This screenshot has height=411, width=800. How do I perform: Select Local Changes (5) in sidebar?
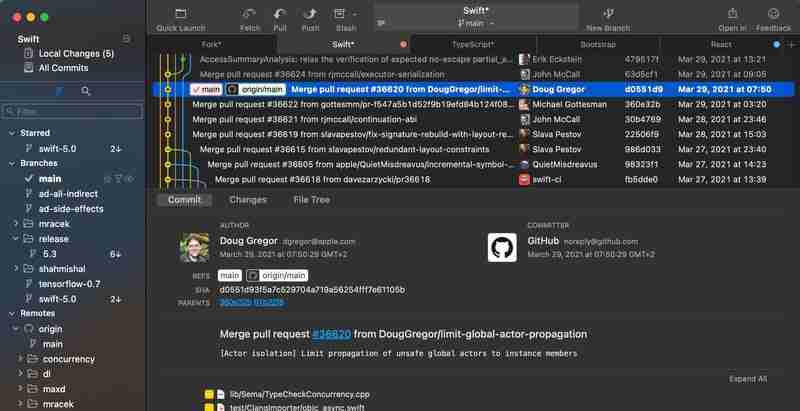(x=77, y=54)
